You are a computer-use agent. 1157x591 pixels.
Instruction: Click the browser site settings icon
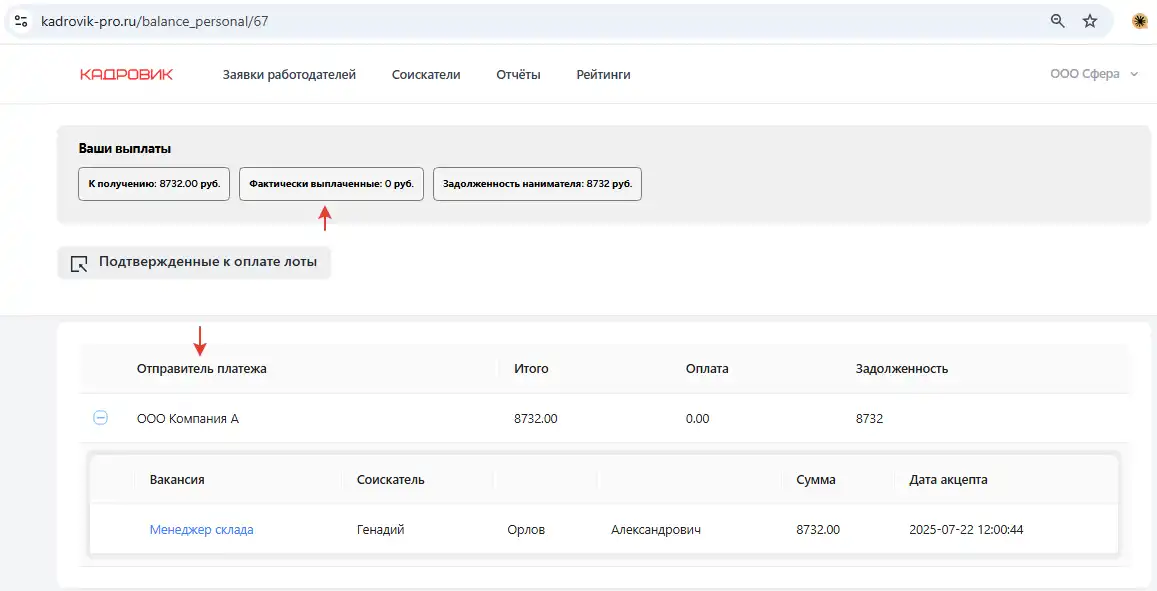pos(21,21)
